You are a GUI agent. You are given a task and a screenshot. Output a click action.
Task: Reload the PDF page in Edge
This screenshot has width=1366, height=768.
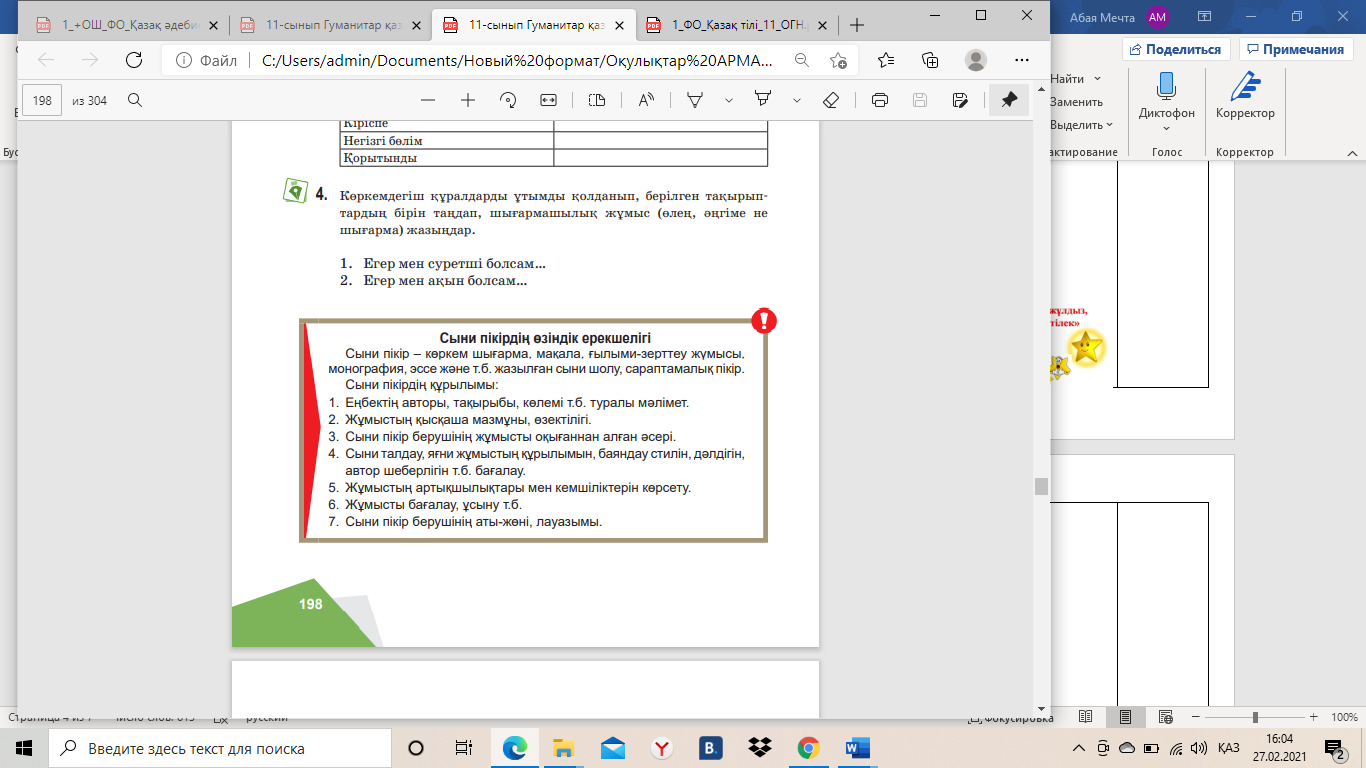click(133, 60)
